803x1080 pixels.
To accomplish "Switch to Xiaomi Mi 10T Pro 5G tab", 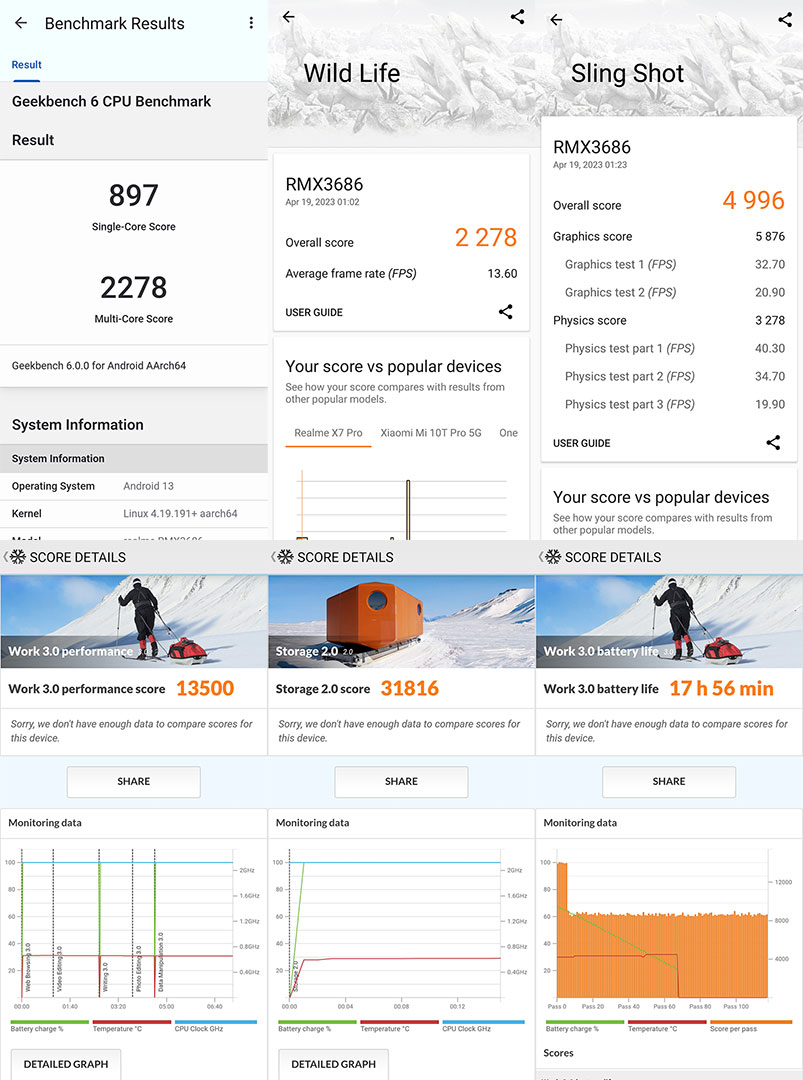I will click(x=431, y=433).
